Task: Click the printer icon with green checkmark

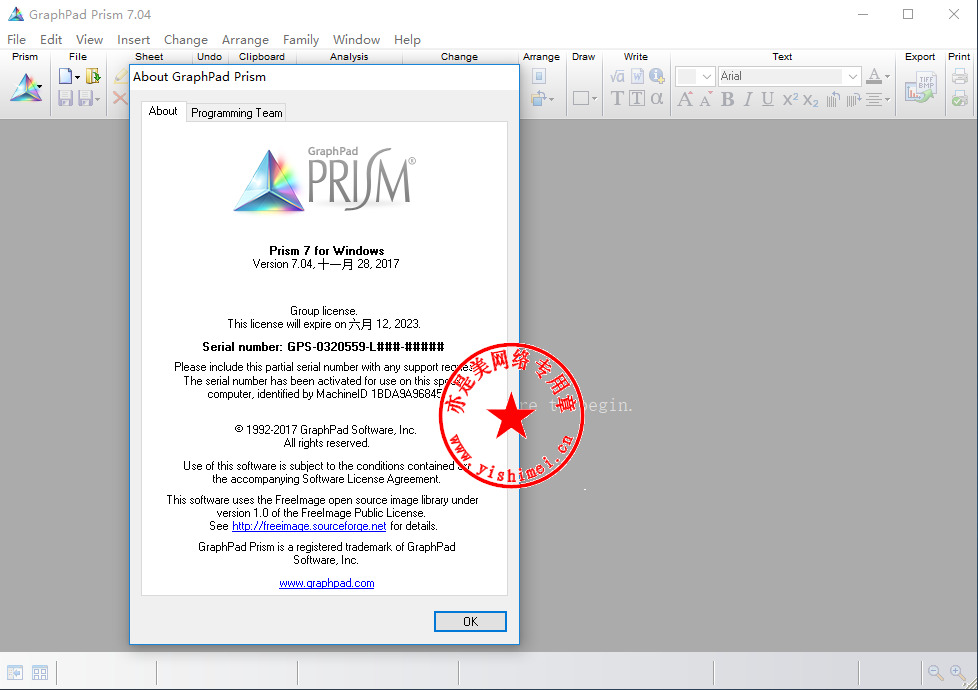Action: pyautogui.click(x=959, y=98)
